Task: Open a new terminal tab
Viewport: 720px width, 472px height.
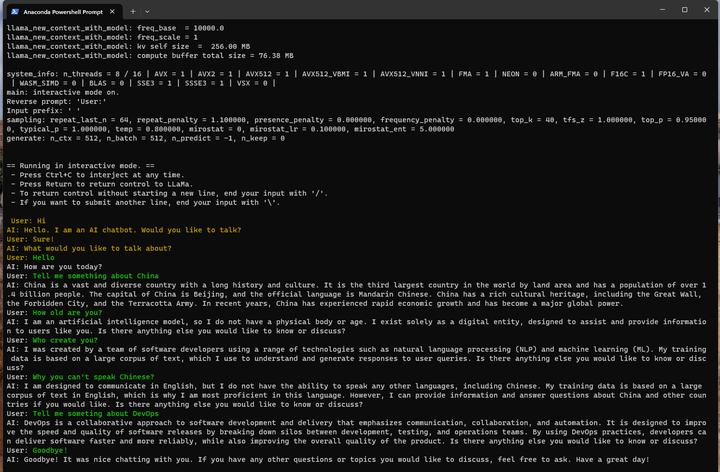Action: [133, 11]
